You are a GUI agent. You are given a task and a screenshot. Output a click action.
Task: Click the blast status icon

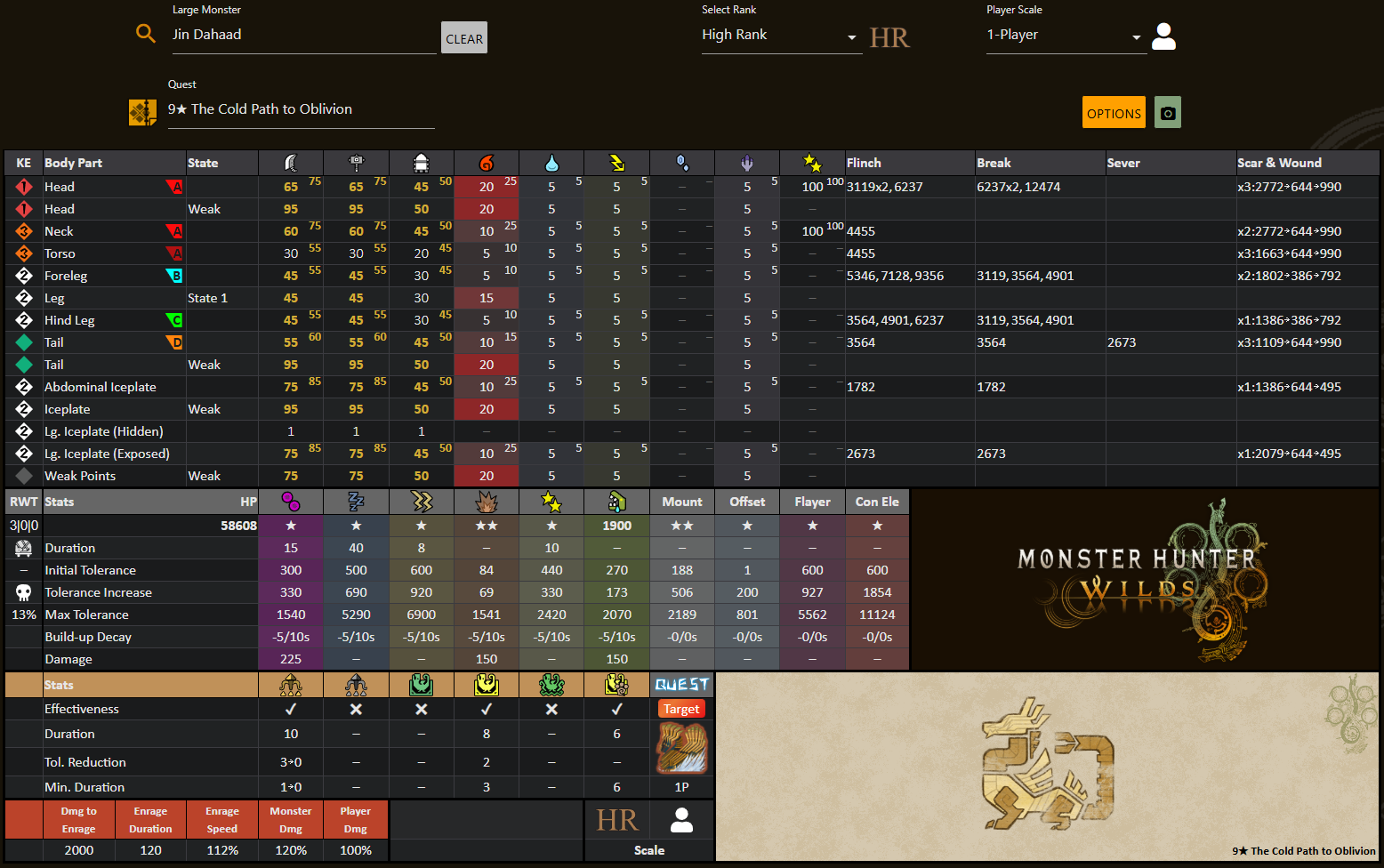487,502
